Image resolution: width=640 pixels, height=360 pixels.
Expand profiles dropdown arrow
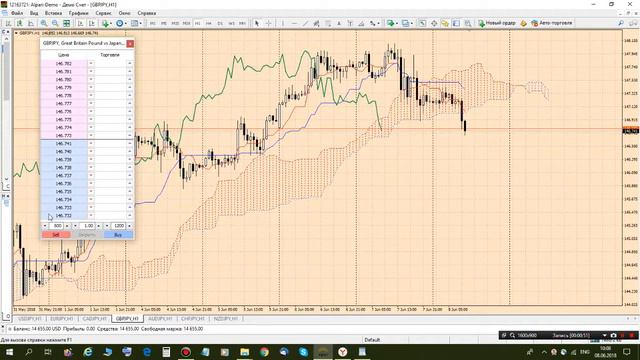click(412, 23)
